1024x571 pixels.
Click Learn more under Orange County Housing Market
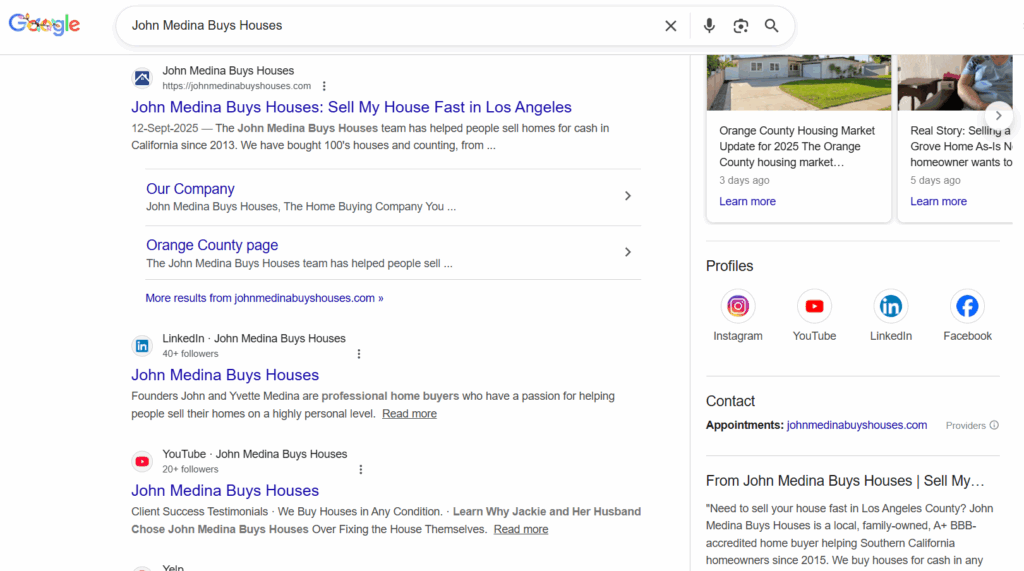click(747, 201)
